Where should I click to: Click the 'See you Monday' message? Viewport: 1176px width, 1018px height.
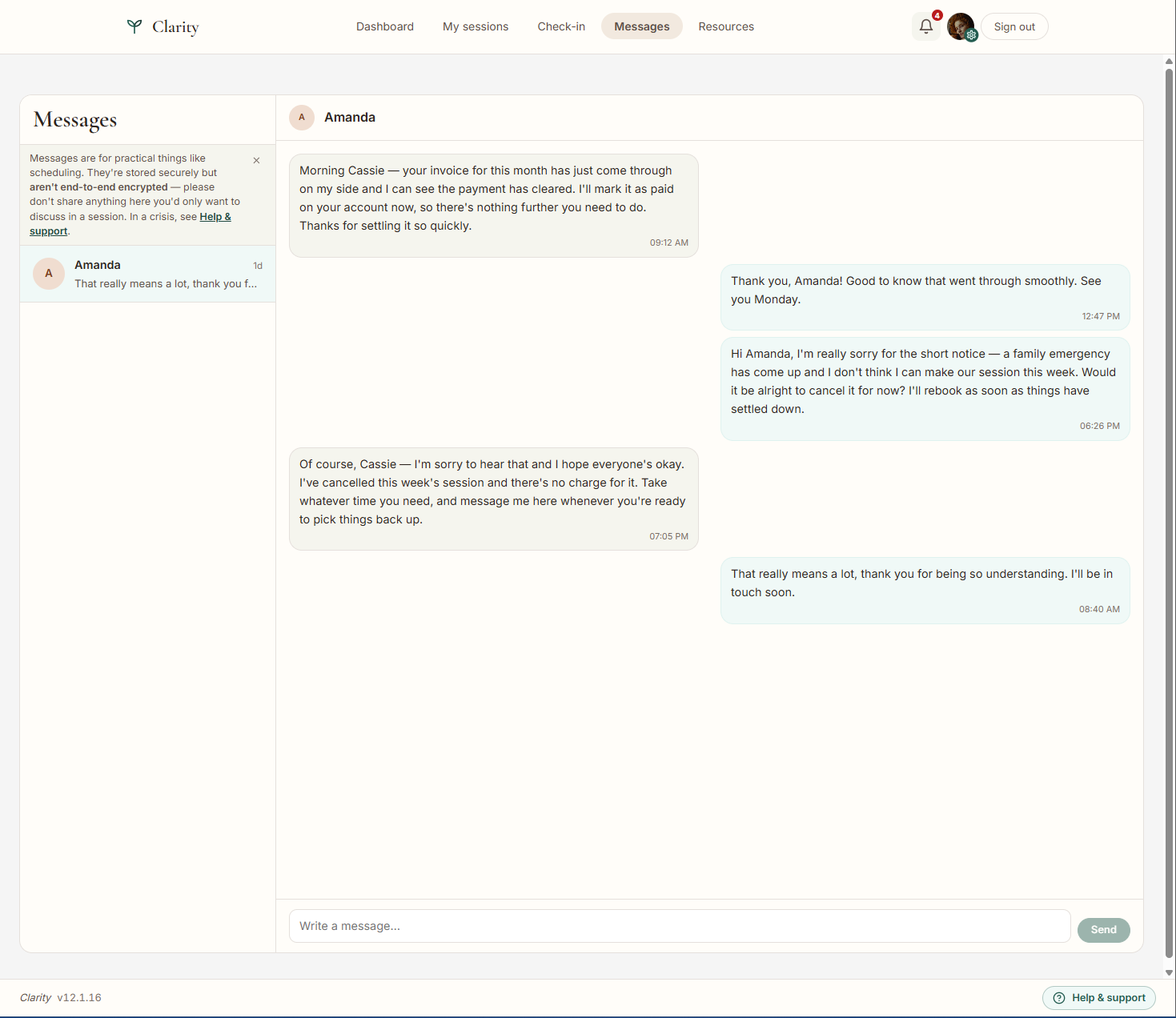(925, 298)
